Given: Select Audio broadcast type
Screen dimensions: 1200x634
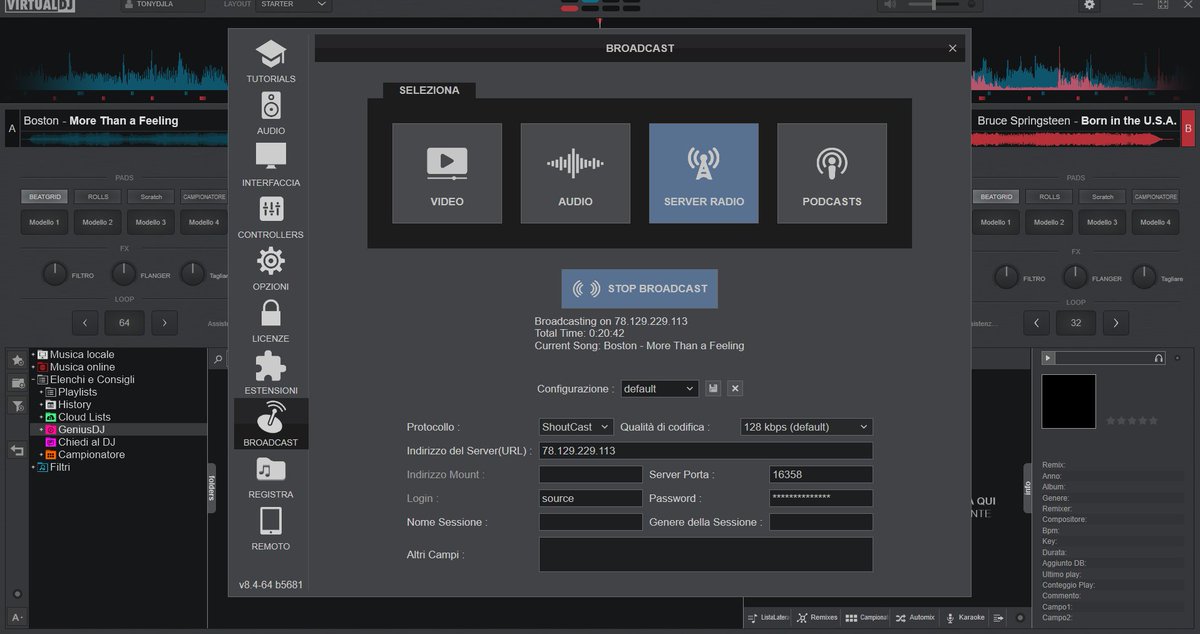Looking at the screenshot, I should (575, 173).
